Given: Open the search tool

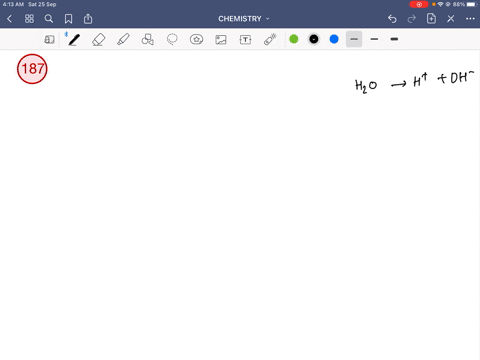Looking at the screenshot, I should click(49, 19).
